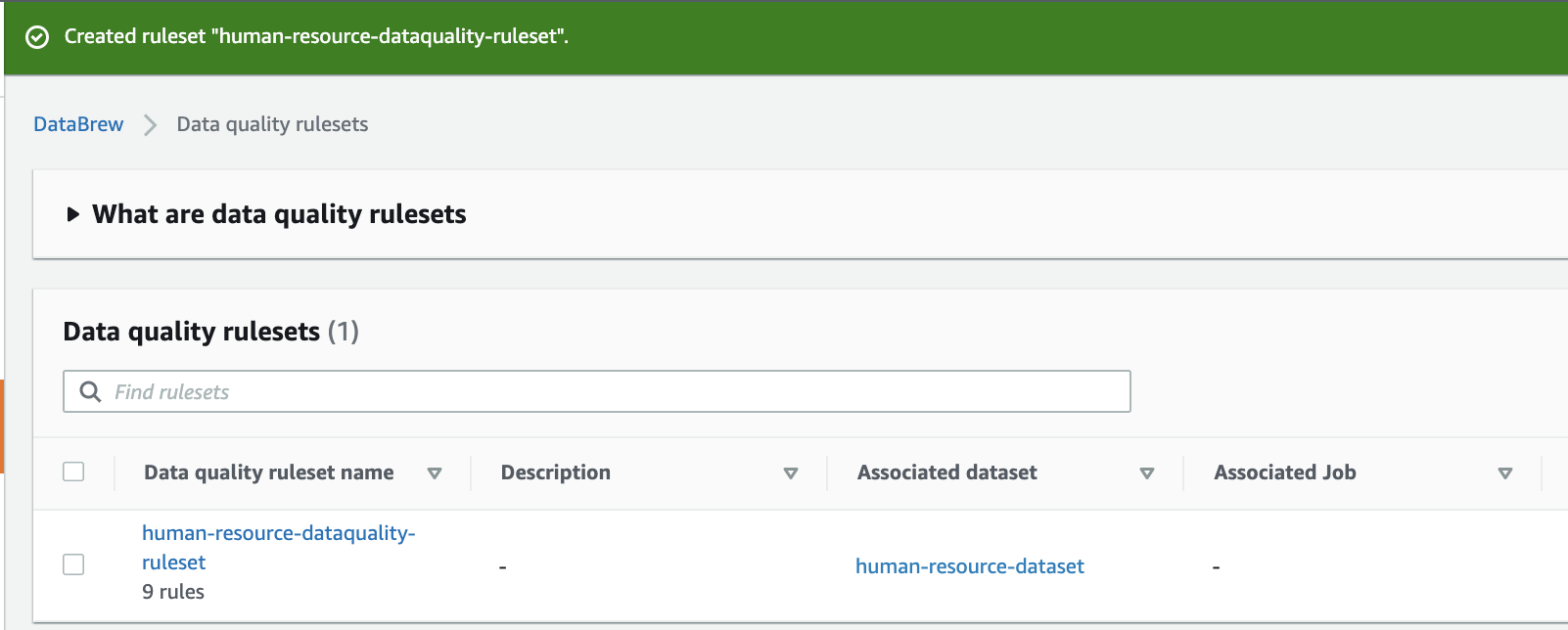Focus the Find rulesets search field

617,391
